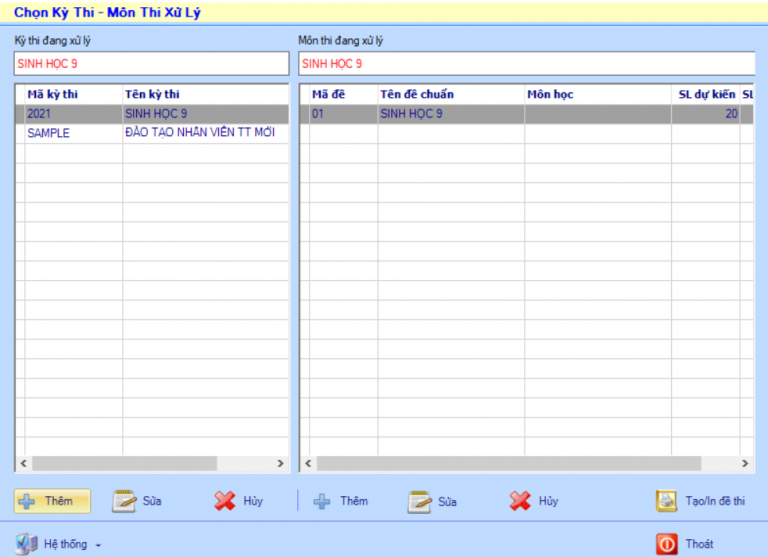Click the Kỳ thi đang xử lý text field
The width and height of the screenshot is (768, 557).
point(150,64)
